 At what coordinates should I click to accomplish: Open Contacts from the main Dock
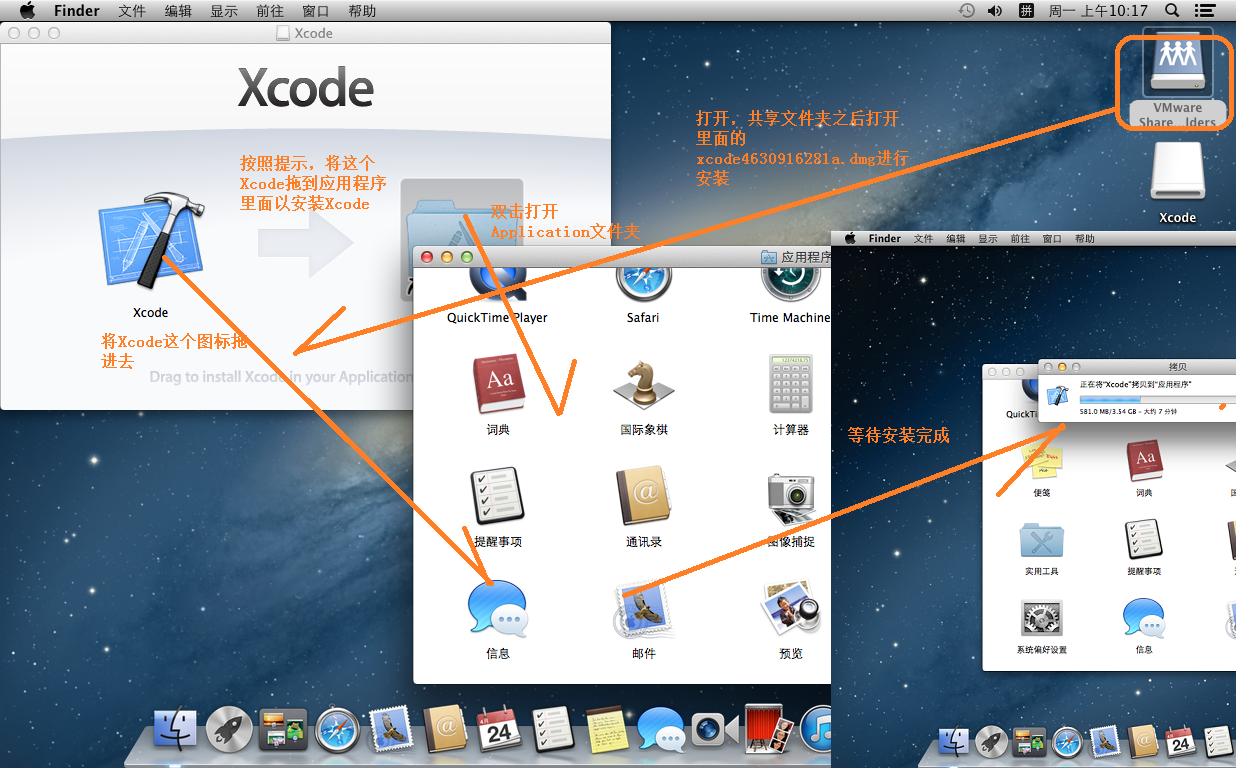(445, 731)
